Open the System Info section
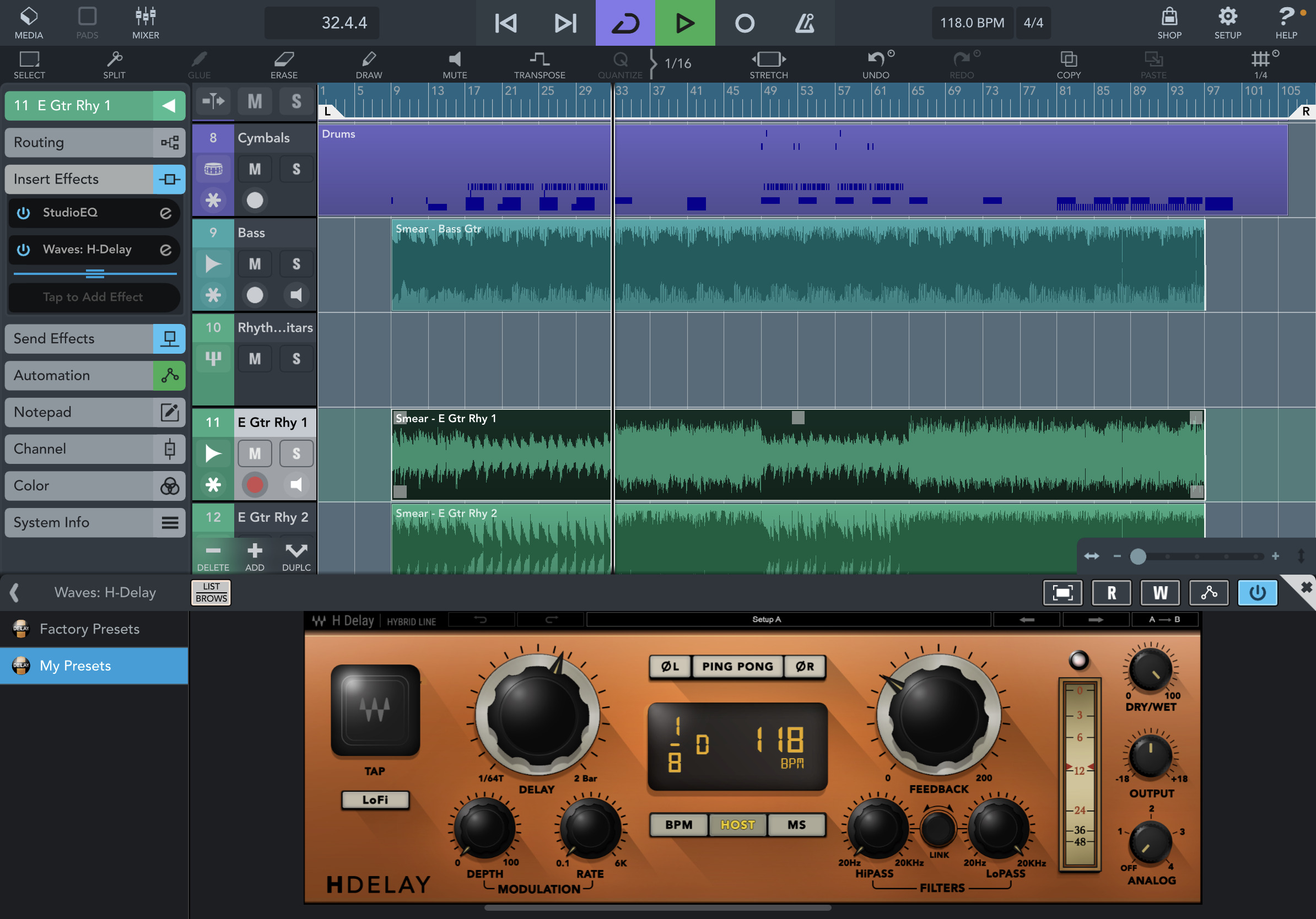Image resolution: width=1316 pixels, height=919 pixels. [95, 522]
